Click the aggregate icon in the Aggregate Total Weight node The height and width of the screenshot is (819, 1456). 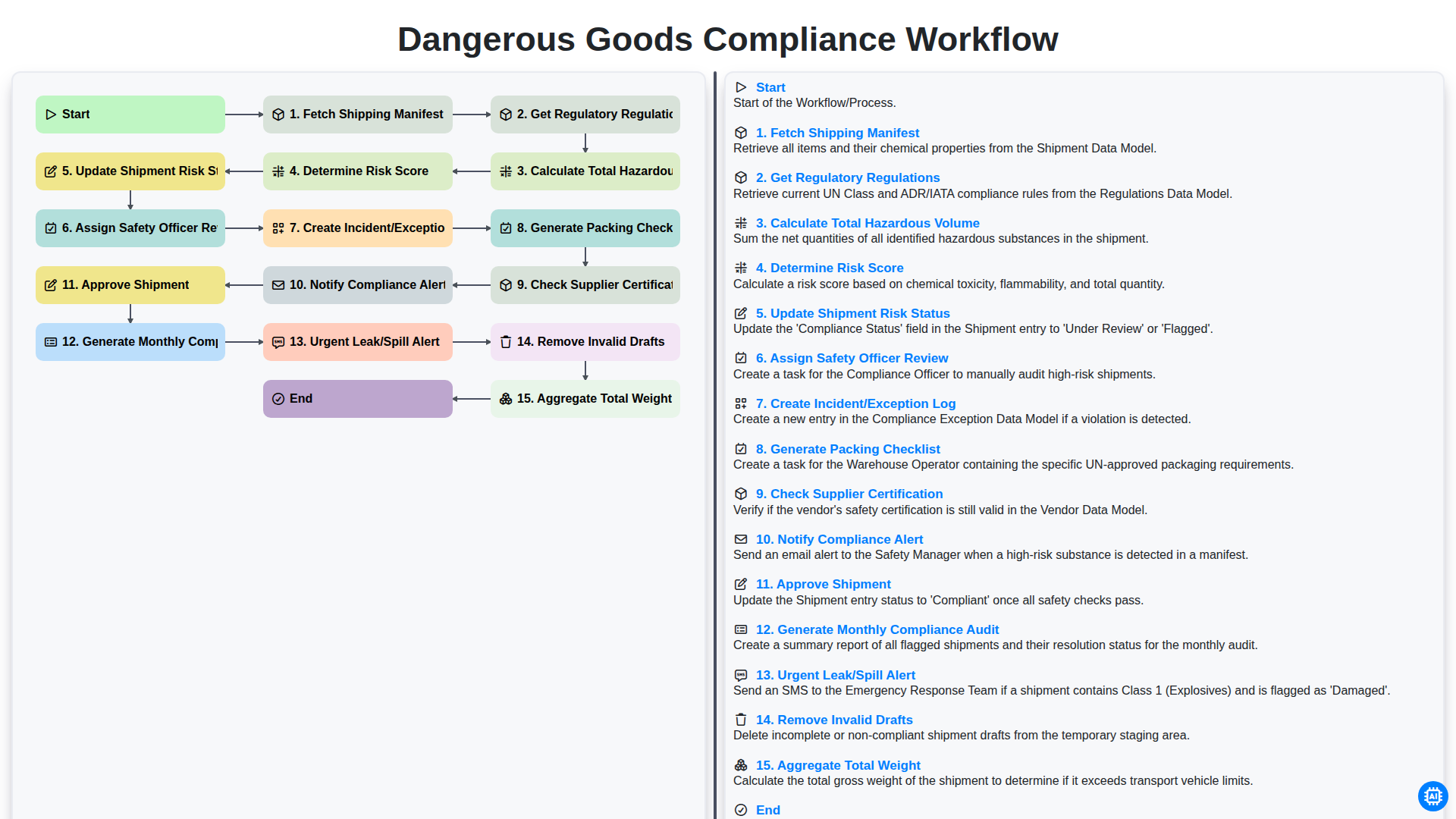[506, 399]
